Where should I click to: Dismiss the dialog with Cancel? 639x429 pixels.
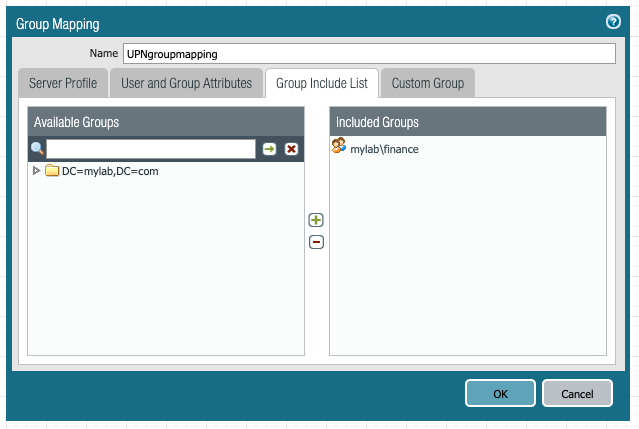pos(577,393)
